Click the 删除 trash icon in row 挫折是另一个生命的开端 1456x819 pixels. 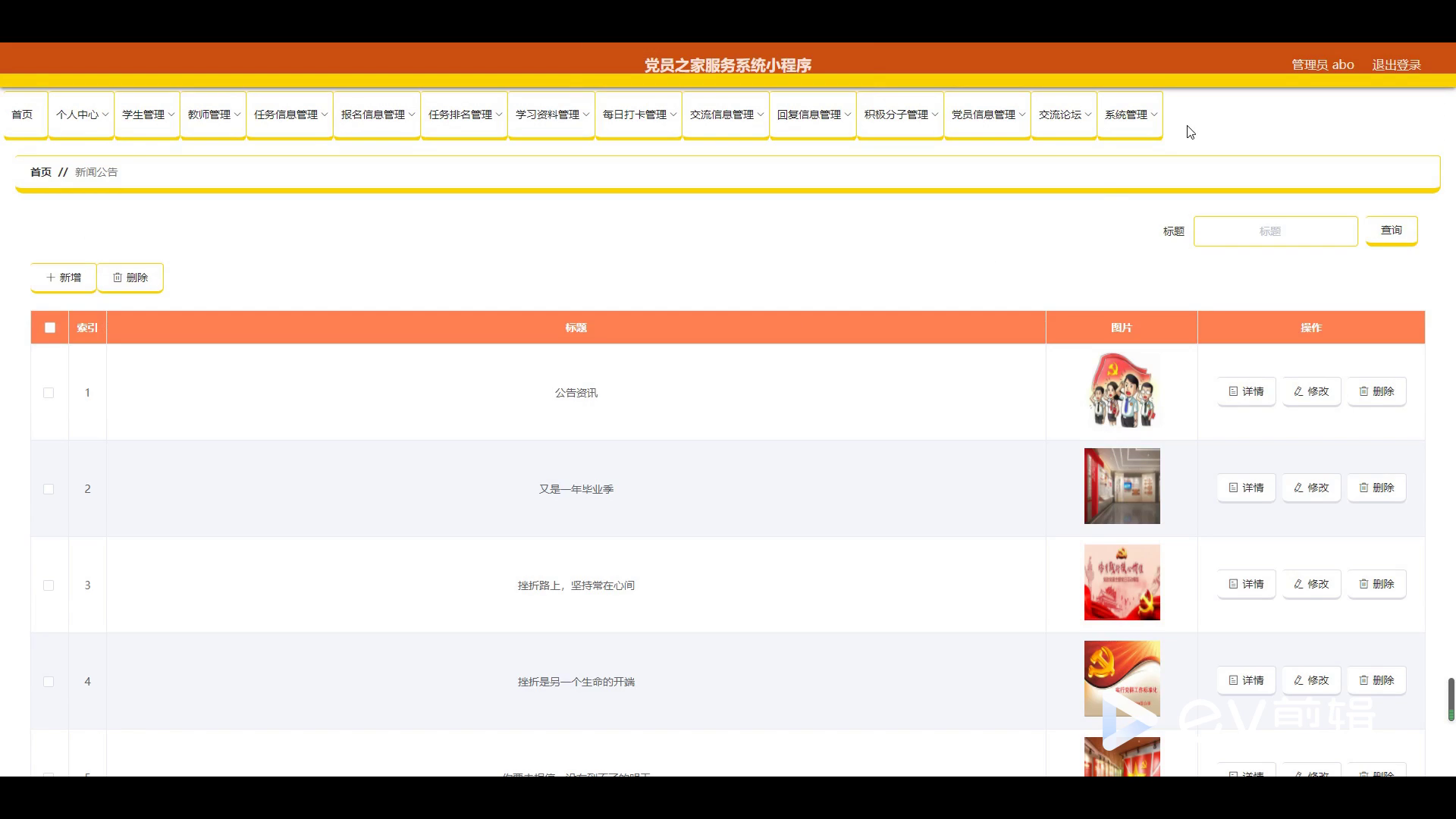tap(1363, 680)
